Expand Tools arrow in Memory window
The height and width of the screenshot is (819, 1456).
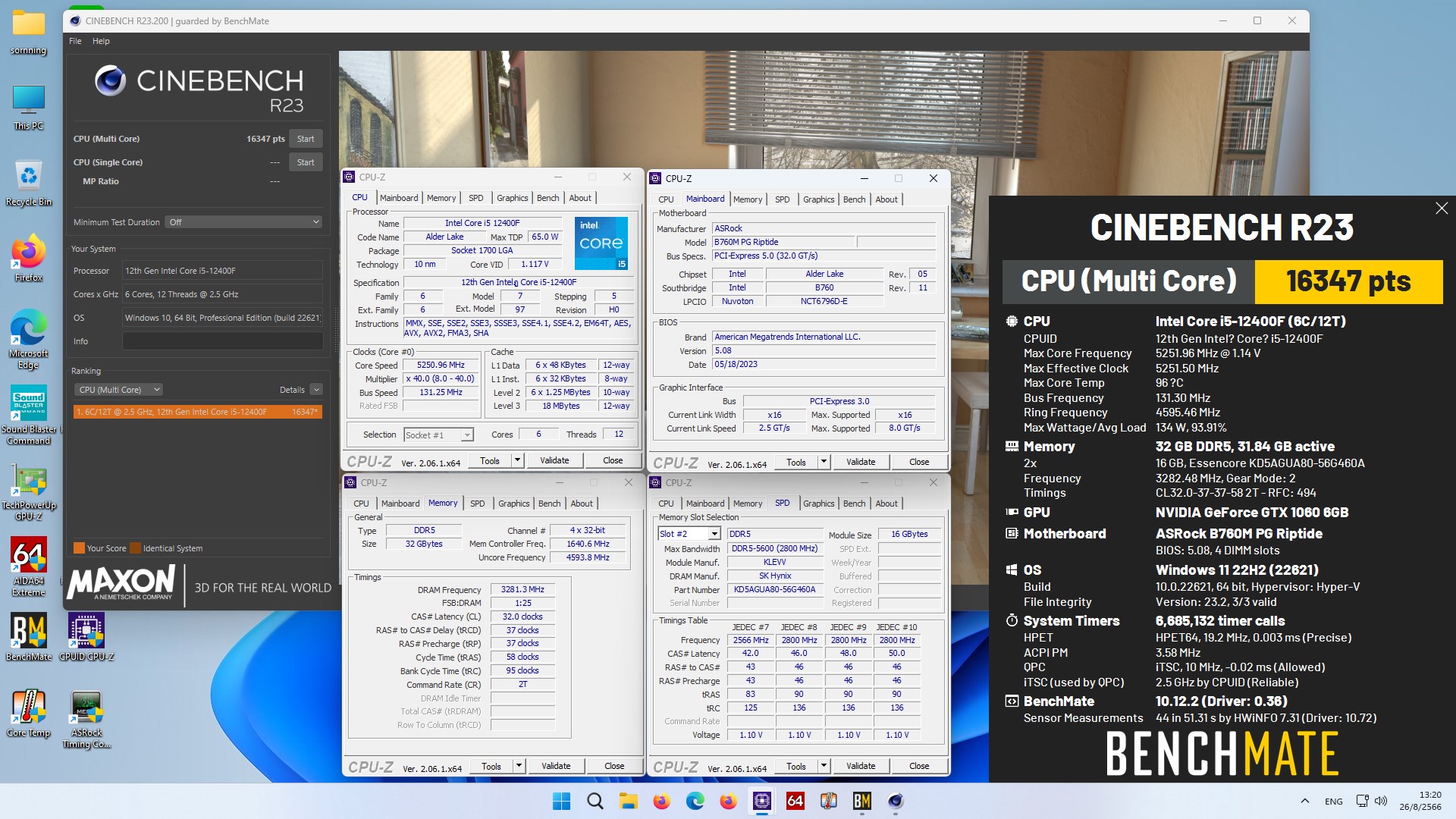click(x=519, y=766)
